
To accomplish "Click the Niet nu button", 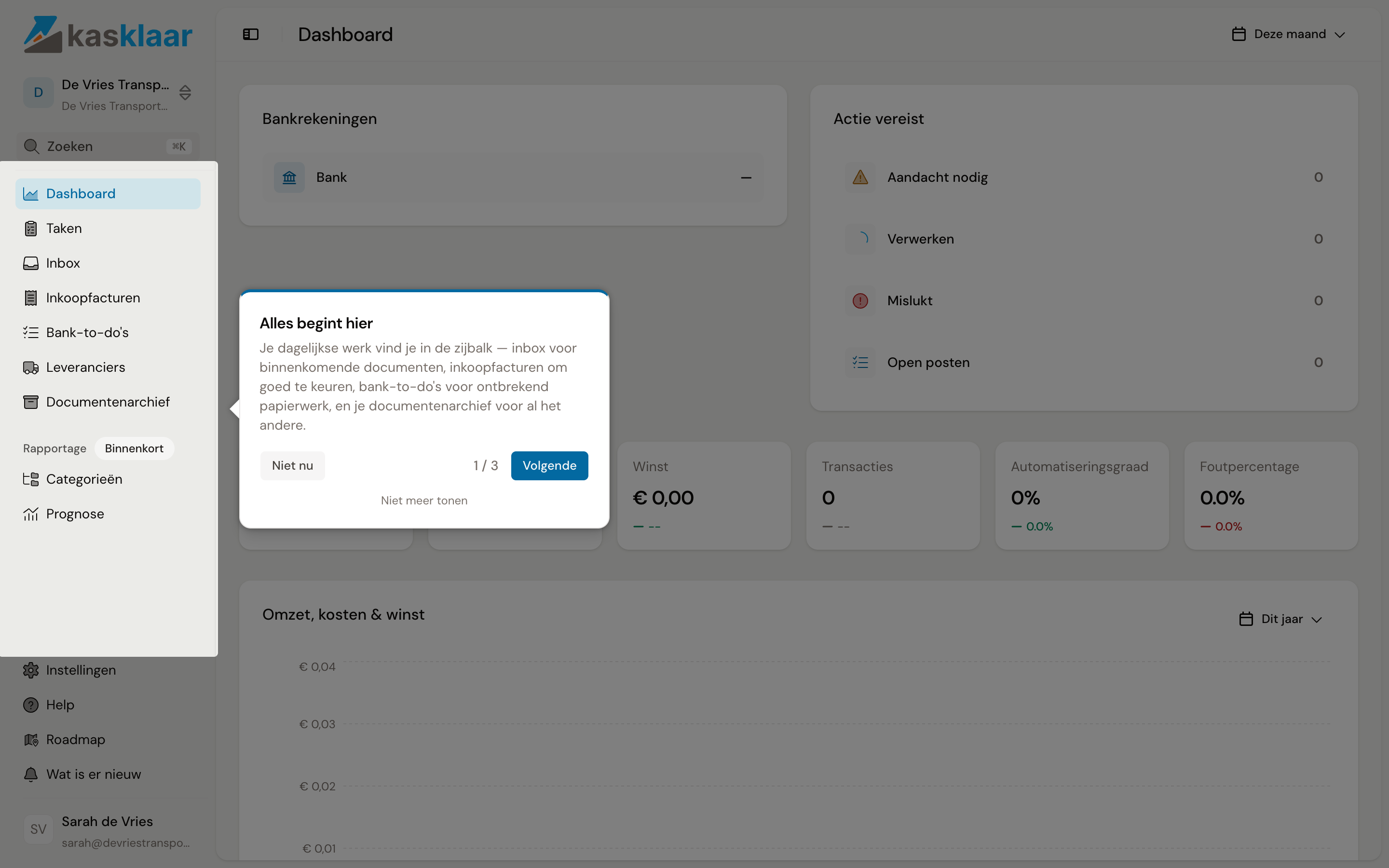I will coord(292,465).
